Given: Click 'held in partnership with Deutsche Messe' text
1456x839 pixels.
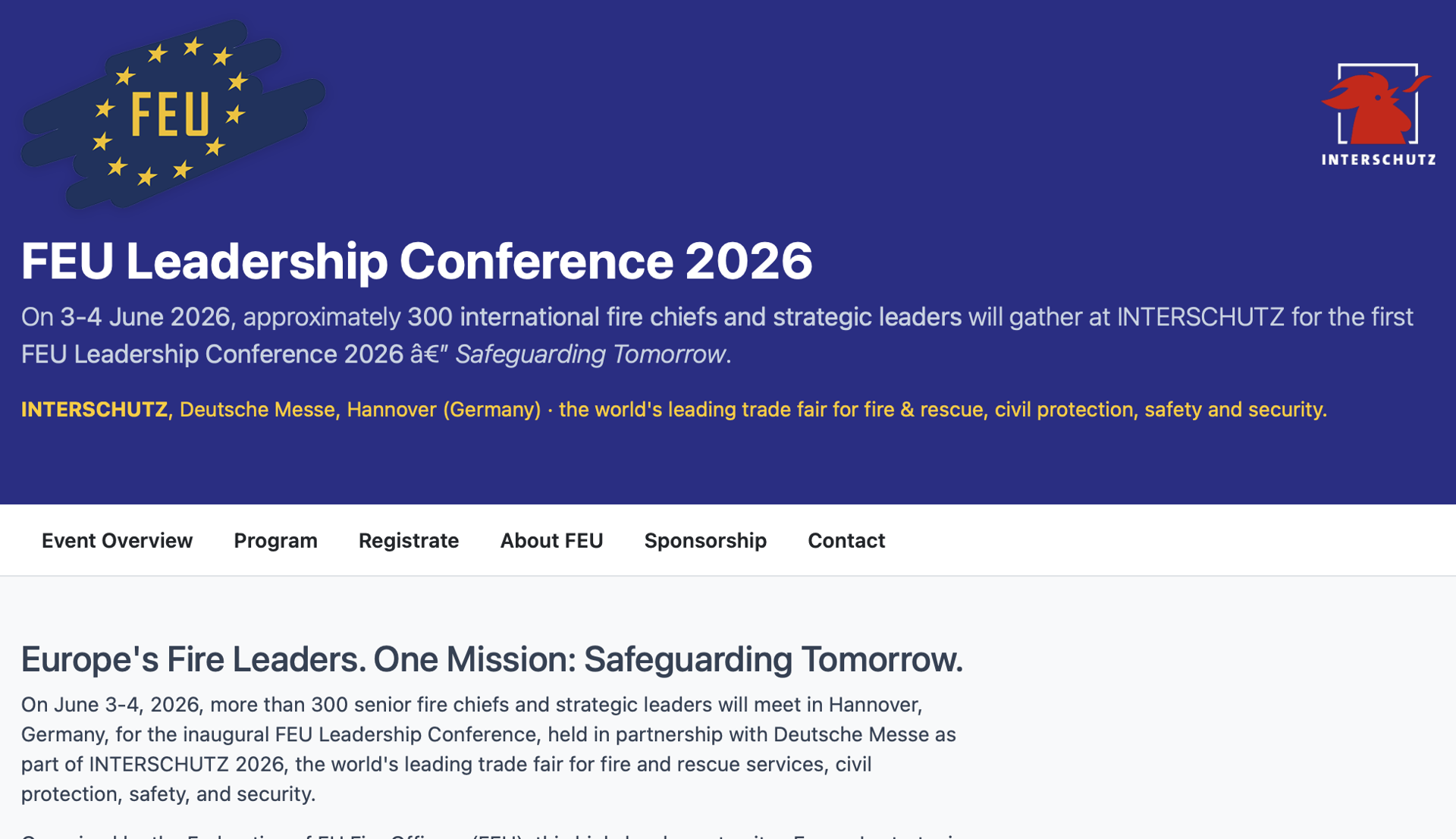Looking at the screenshot, I should click(739, 734).
